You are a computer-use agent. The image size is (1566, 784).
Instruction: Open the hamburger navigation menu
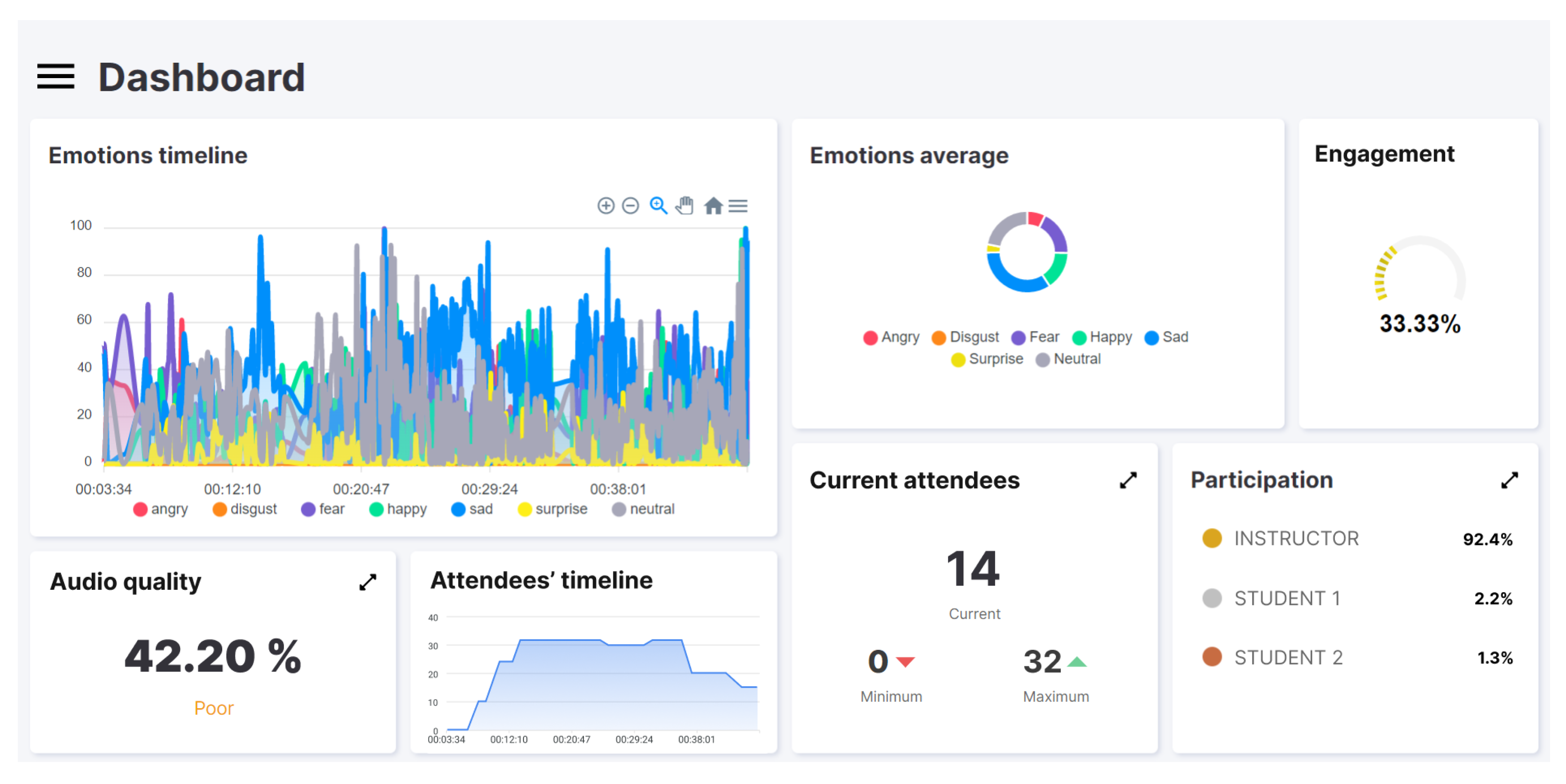click(x=55, y=77)
